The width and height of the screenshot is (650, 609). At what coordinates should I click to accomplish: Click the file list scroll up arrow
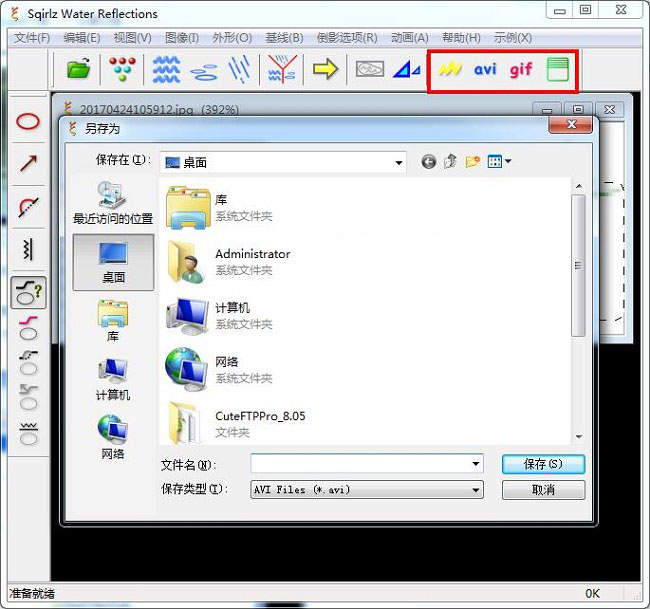[x=579, y=187]
